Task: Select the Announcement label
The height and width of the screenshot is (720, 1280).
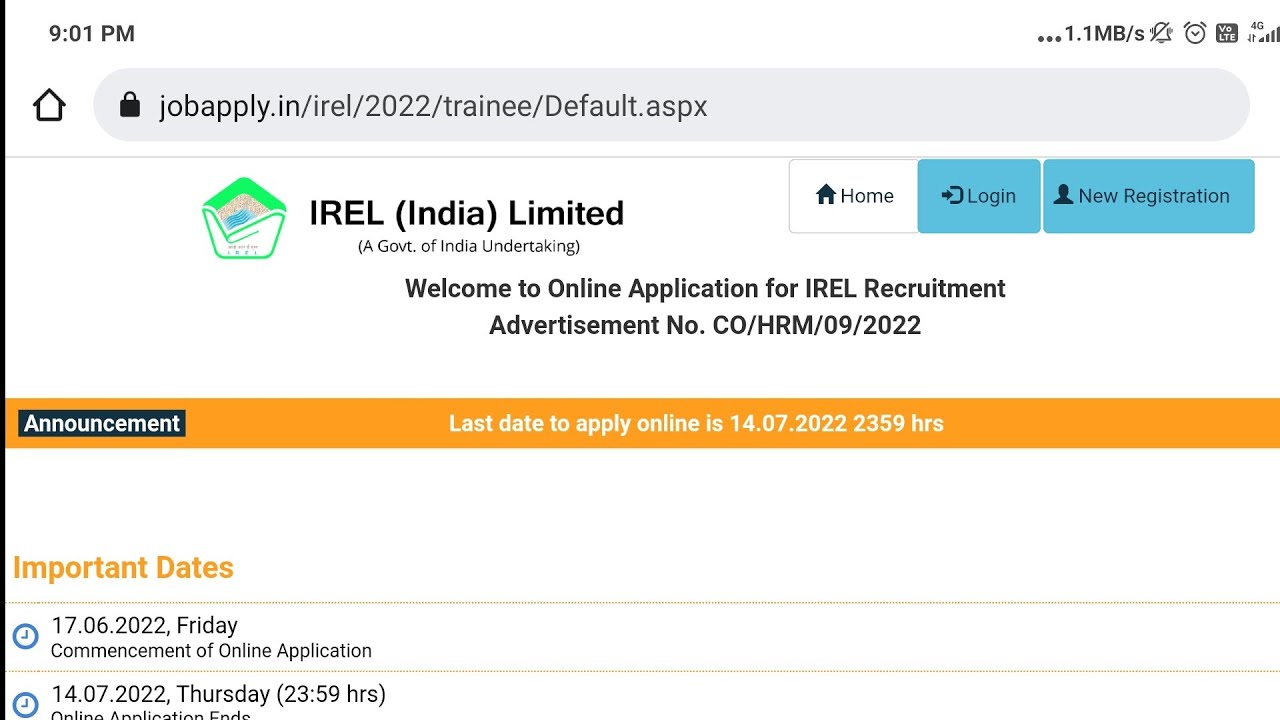Action: [102, 423]
